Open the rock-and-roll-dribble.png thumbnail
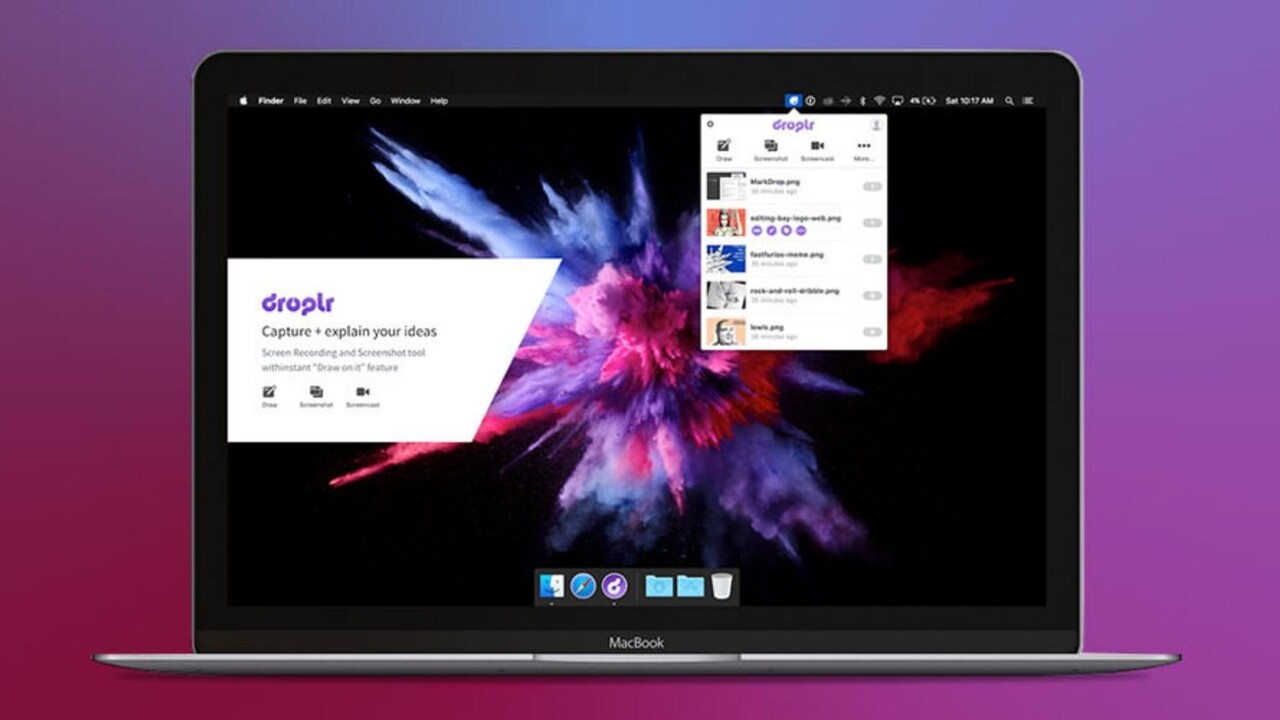1280x720 pixels. [x=726, y=296]
